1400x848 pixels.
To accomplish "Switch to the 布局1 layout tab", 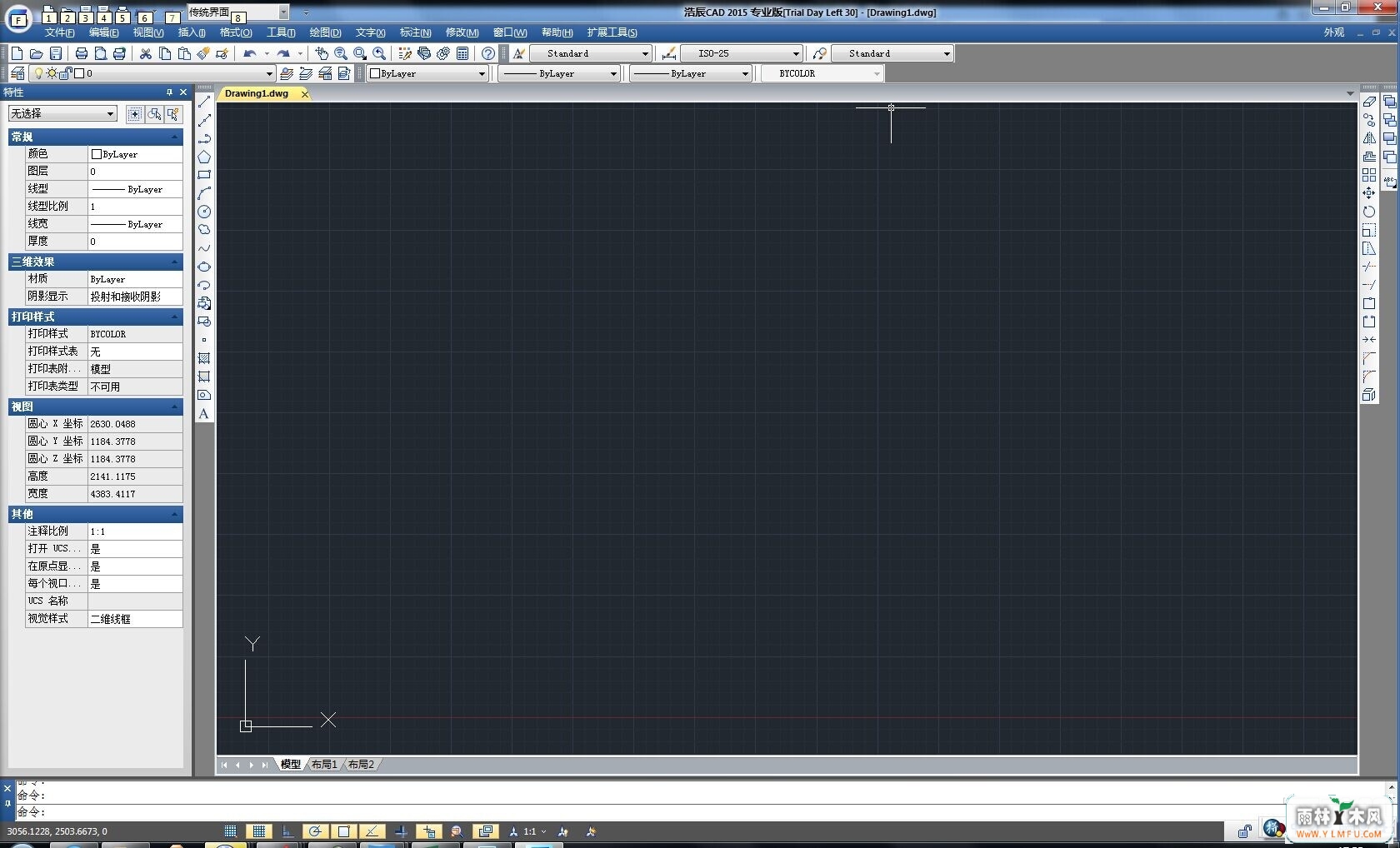I will tap(324, 764).
